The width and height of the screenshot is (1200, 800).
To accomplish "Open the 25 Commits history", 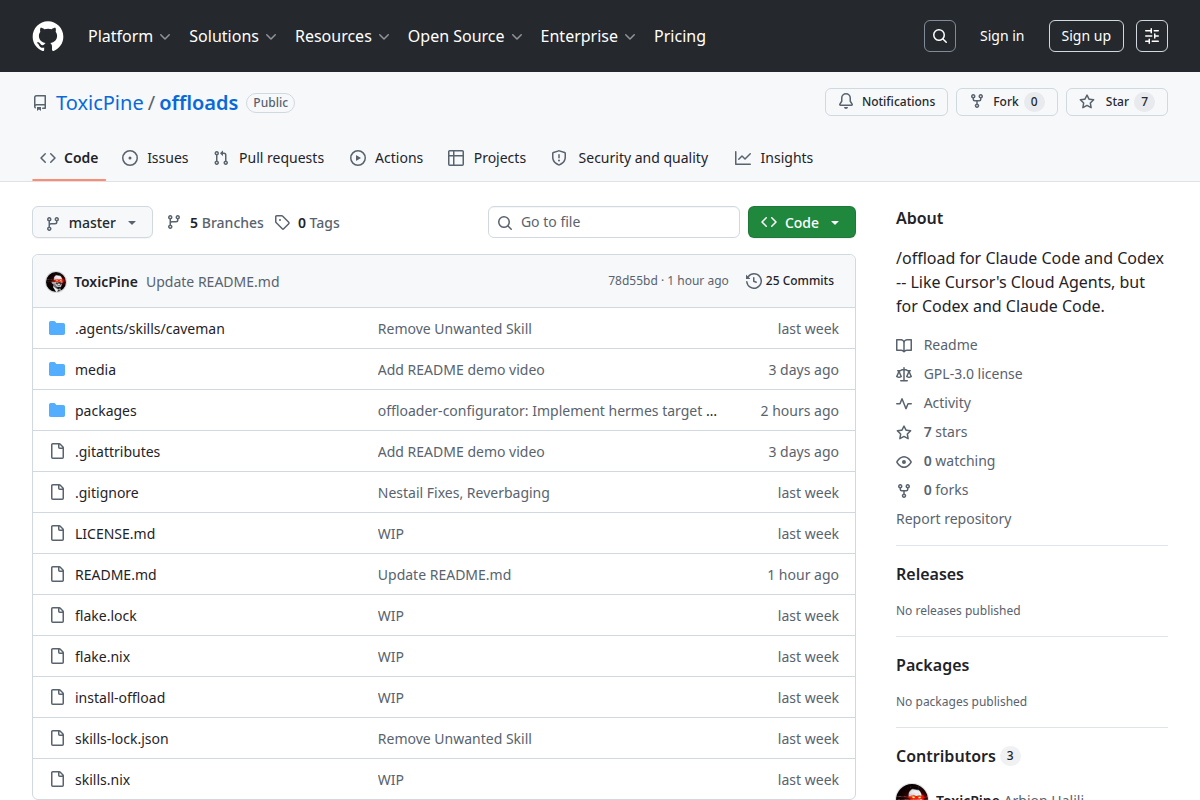I will [x=790, y=281].
